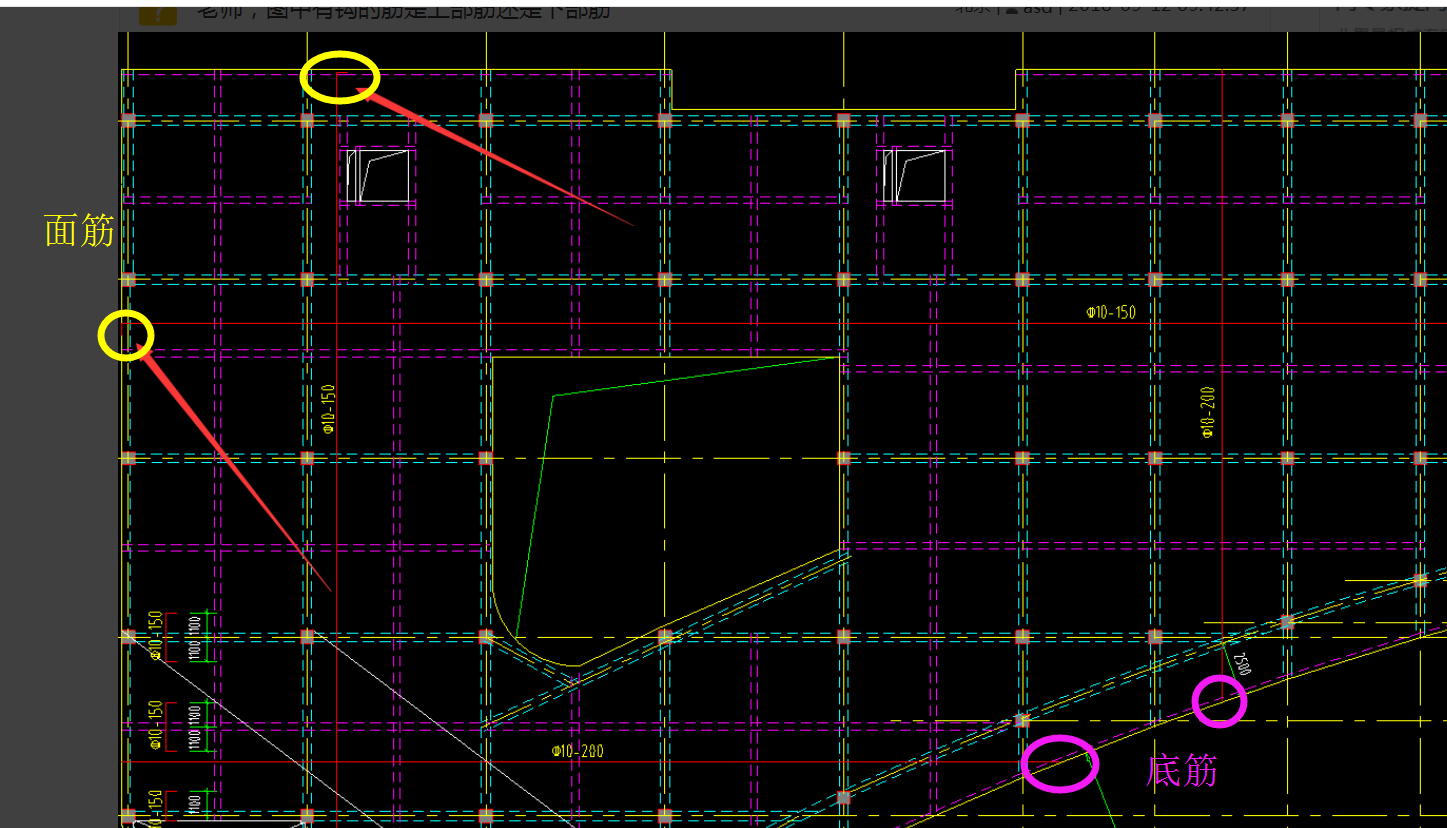
Task: Click the horizontal "Φ10-200" rebar label
Action: tap(577, 751)
